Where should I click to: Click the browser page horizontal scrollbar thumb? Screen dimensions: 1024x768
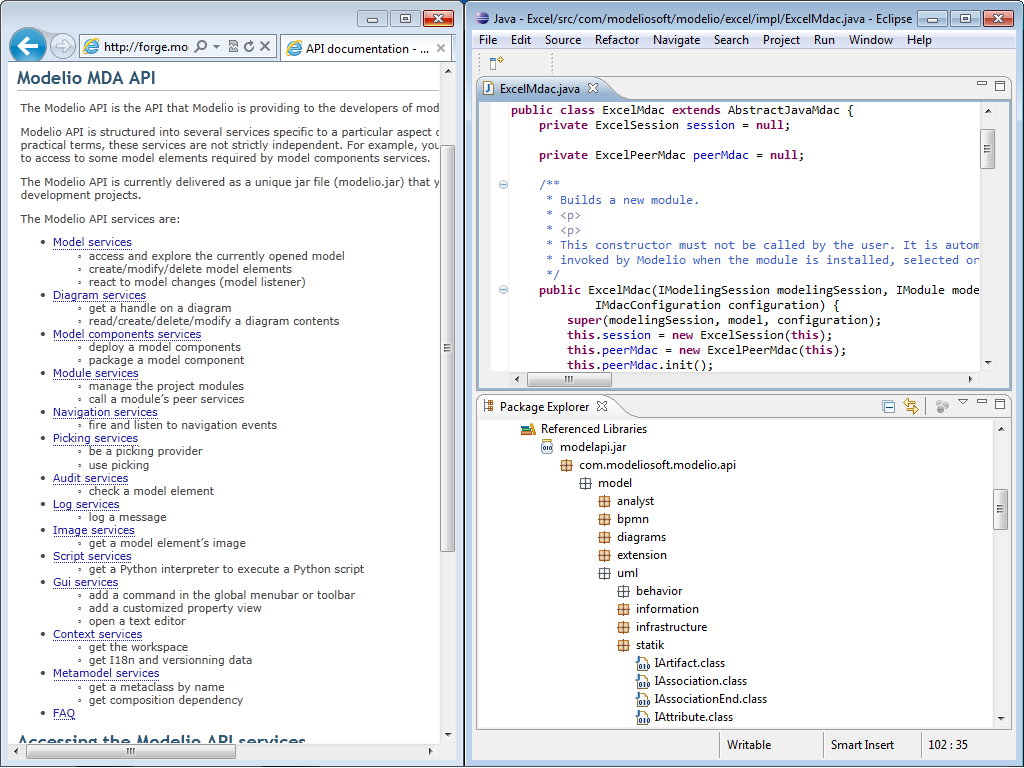(x=131, y=752)
